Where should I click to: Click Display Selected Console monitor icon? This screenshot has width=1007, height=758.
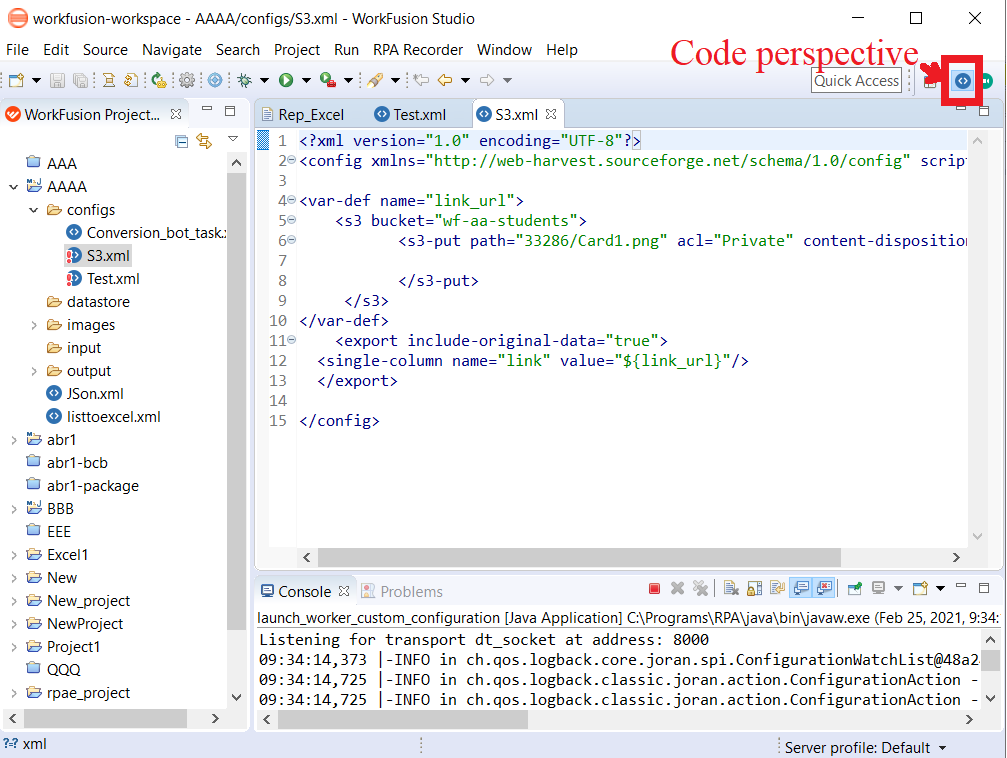coord(878,588)
